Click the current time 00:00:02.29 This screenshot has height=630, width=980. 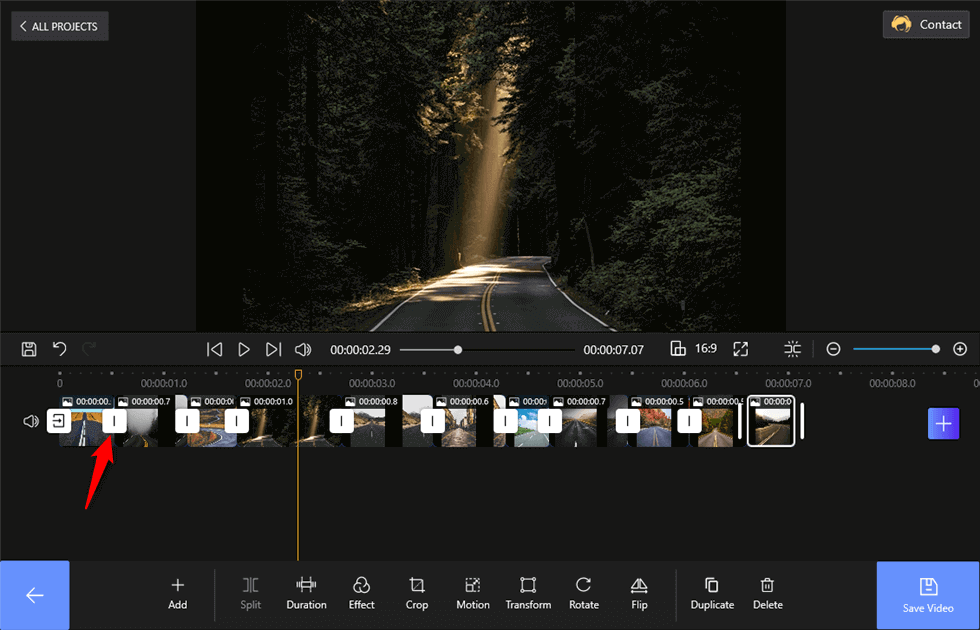361,350
